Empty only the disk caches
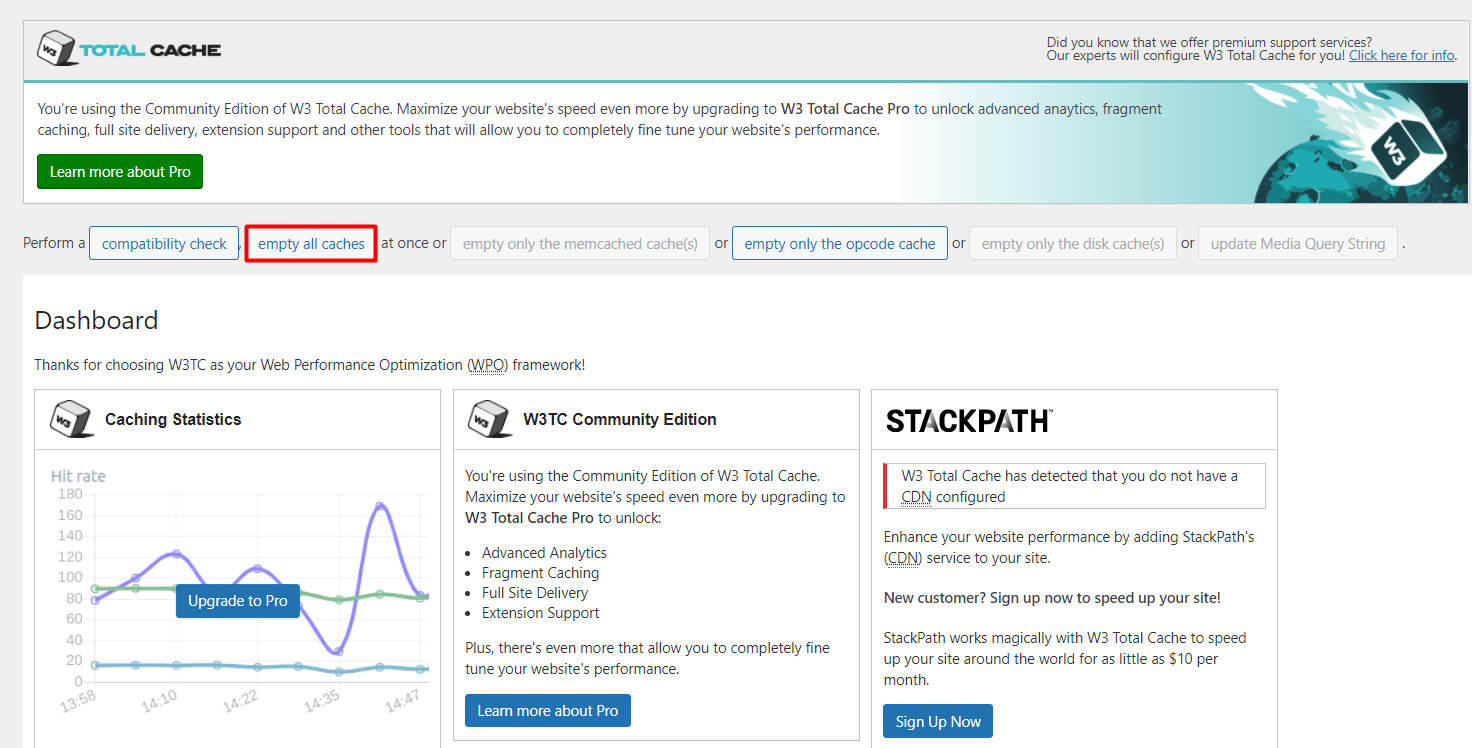Screen dimensions: 1472x748 click(x=1072, y=243)
